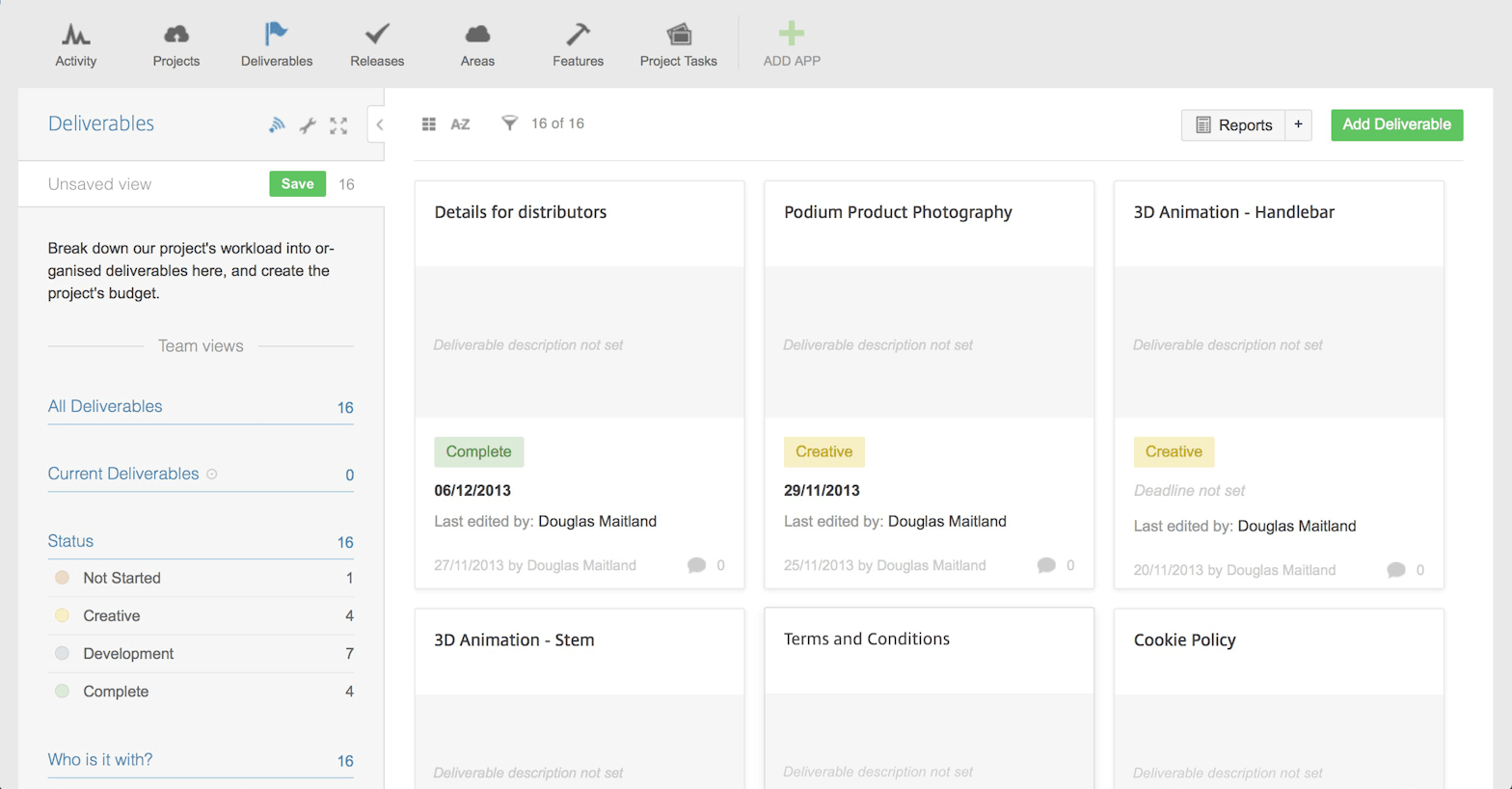Click the RSS feed icon in Deliverables header

pos(277,124)
